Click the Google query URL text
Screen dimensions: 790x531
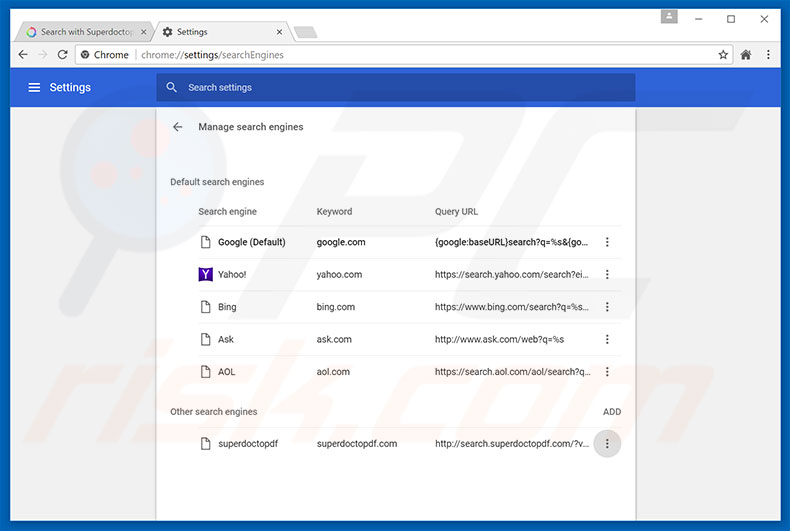[x=511, y=242]
